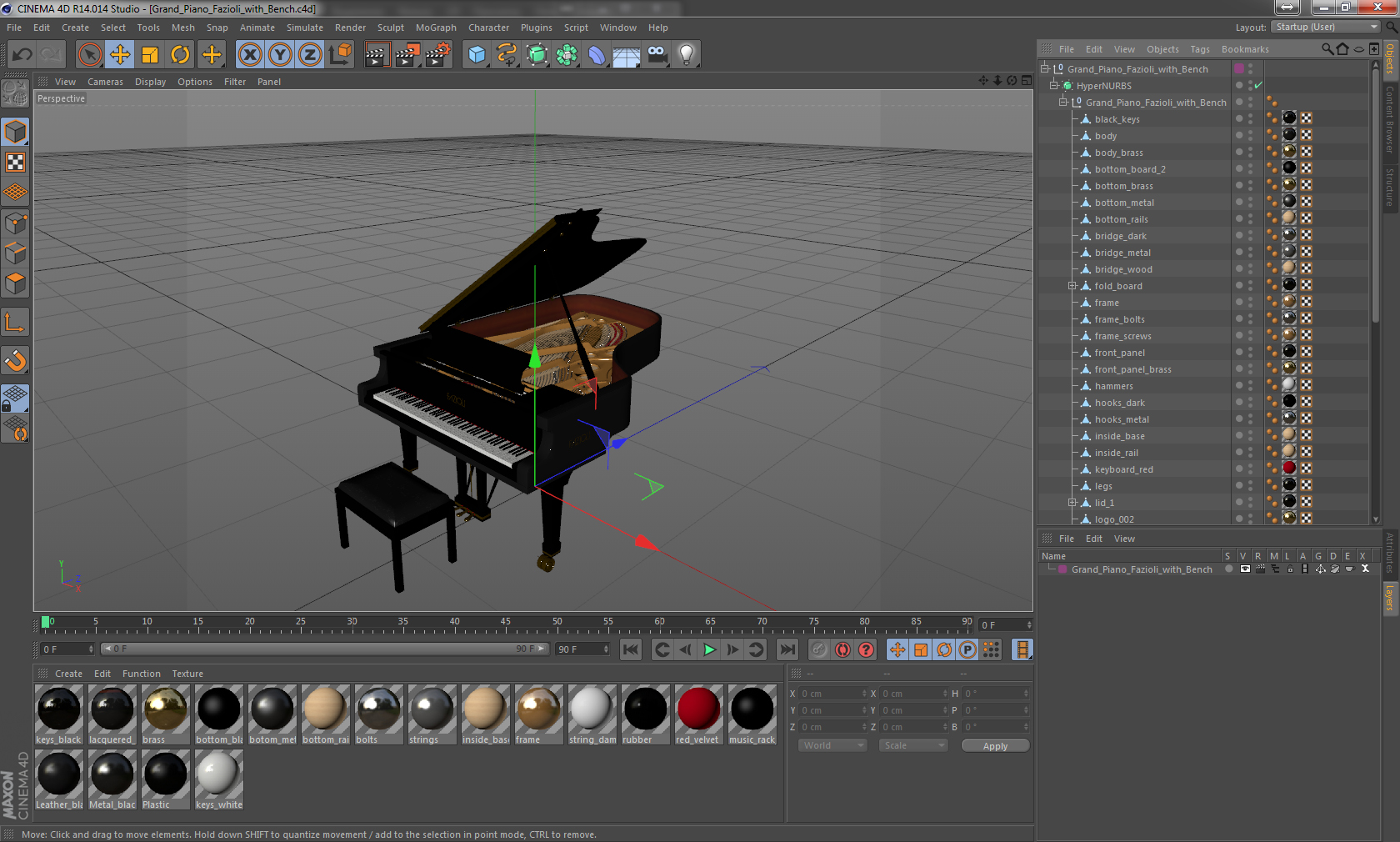This screenshot has width=1400, height=842.
Task: Open the array modeling objects
Action: tap(567, 55)
